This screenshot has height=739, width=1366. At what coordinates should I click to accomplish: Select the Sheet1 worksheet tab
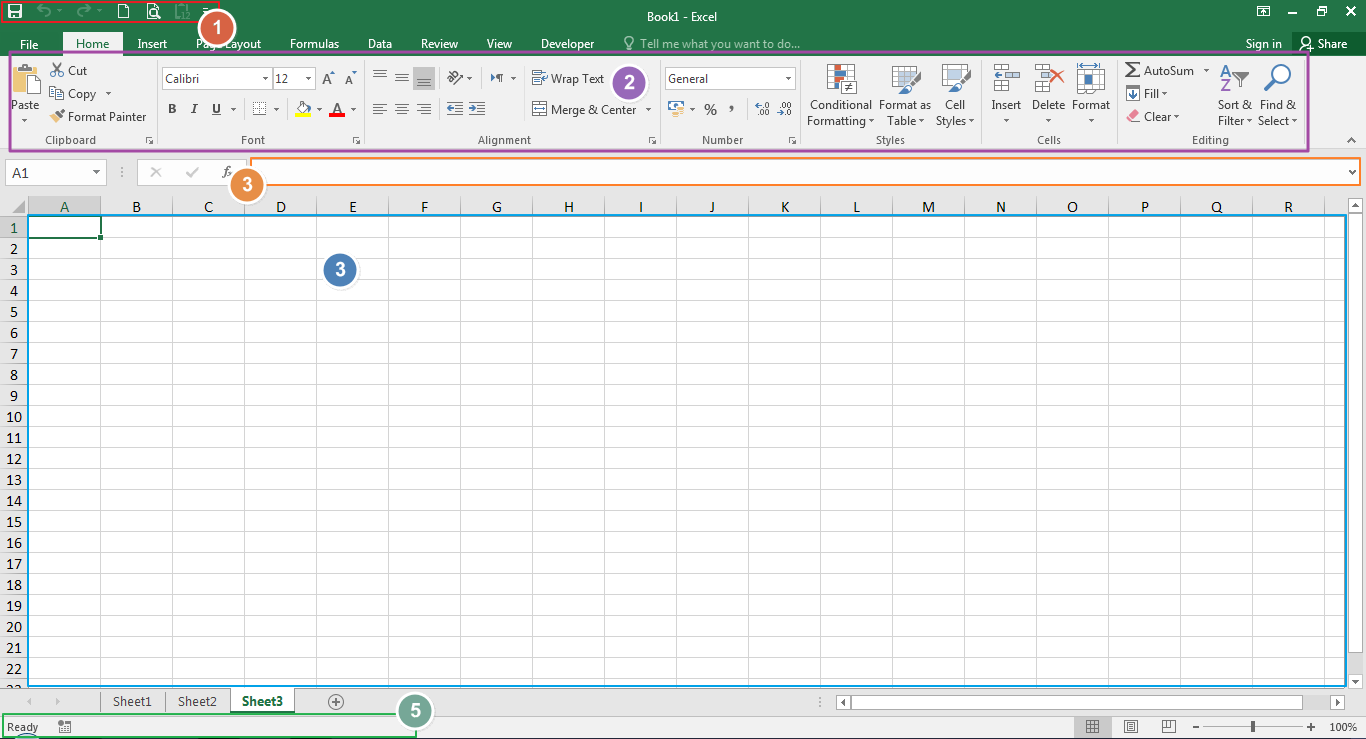tap(132, 701)
